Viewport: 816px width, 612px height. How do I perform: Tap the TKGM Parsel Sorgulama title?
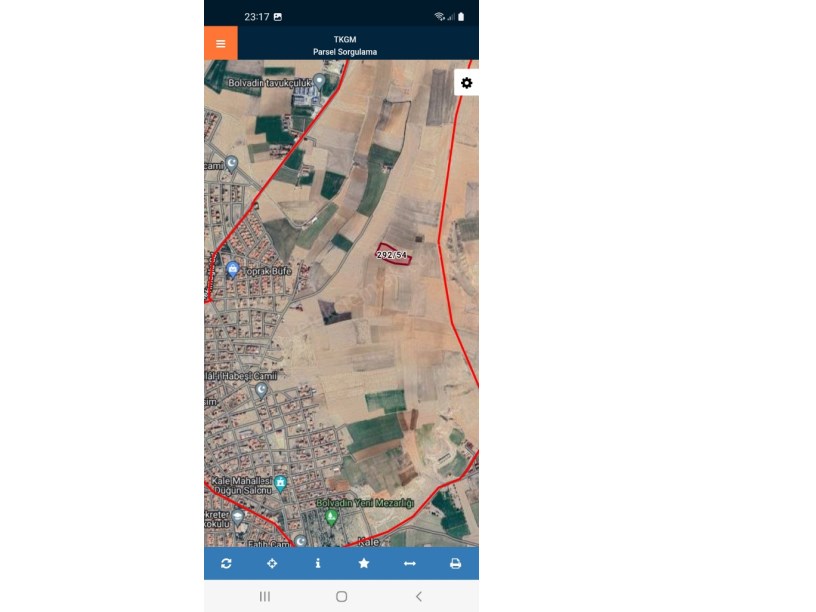pyautogui.click(x=345, y=45)
